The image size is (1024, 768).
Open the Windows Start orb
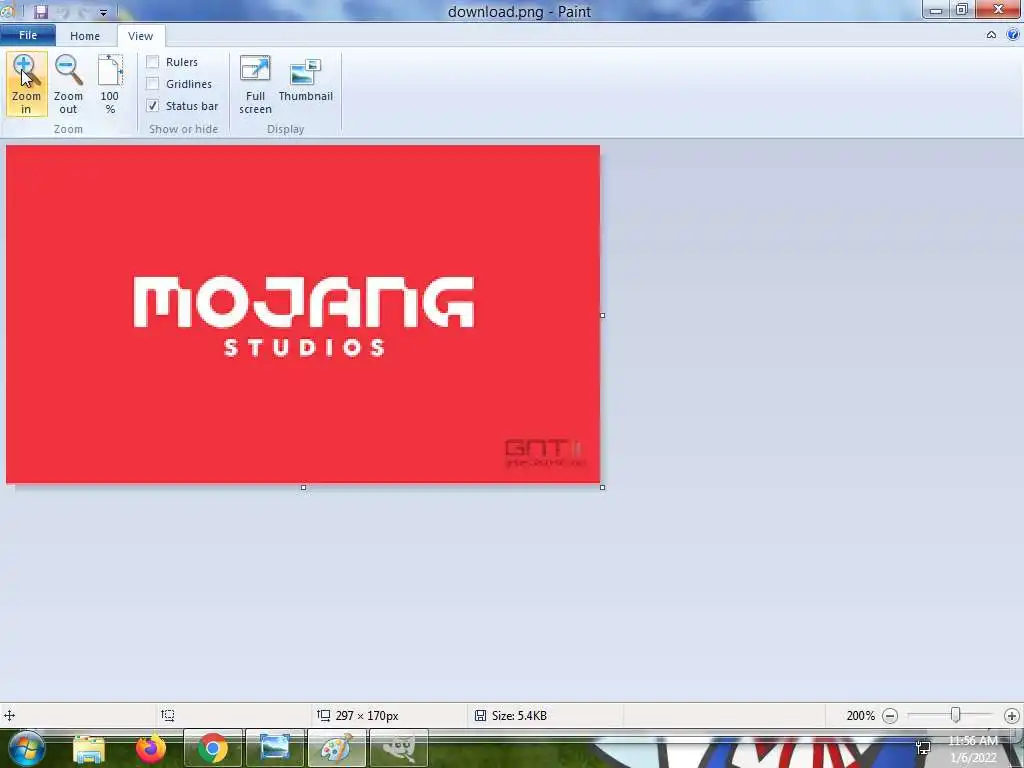[x=26, y=748]
